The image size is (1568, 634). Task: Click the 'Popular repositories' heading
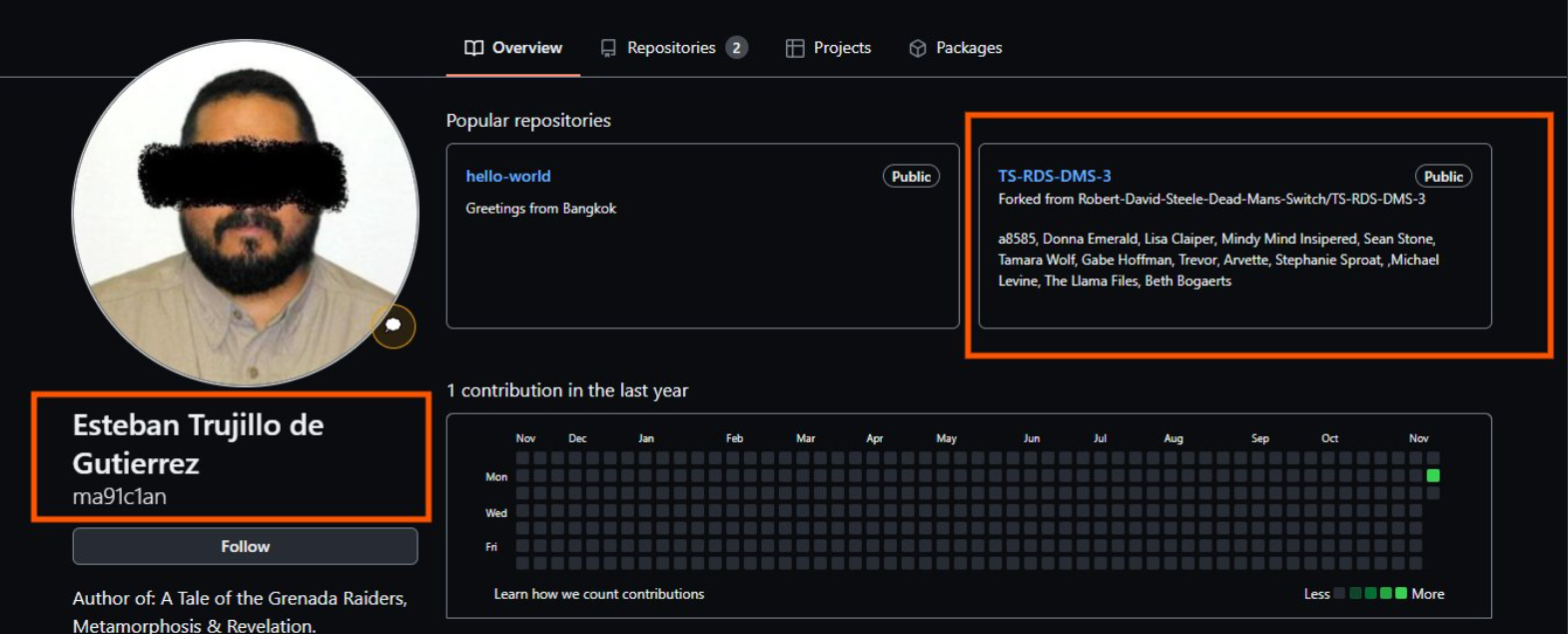pyautogui.click(x=528, y=121)
